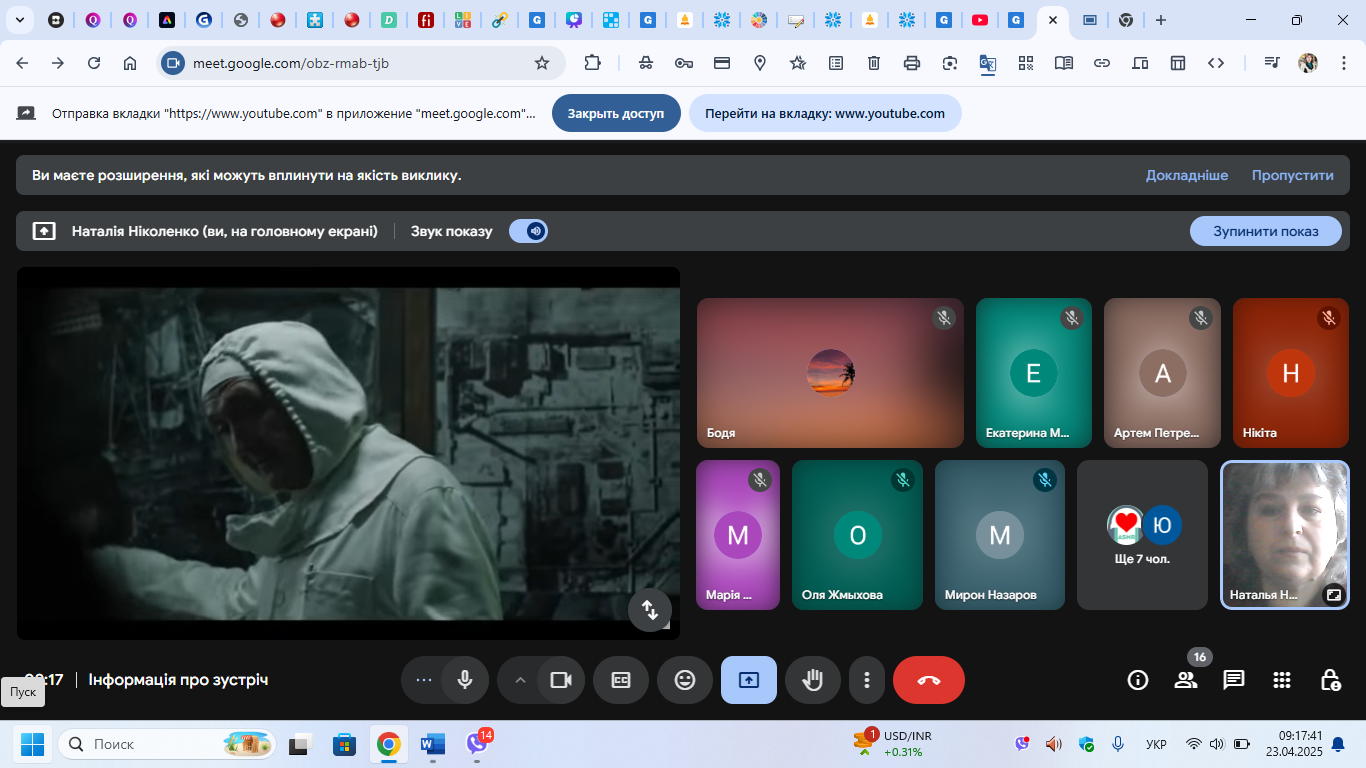Open chat with everyone panel

1234,680
